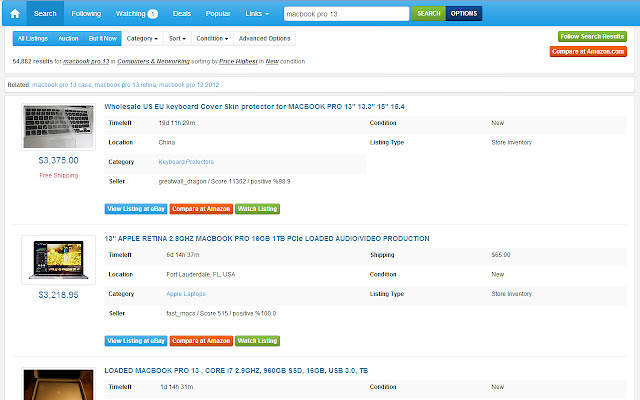The image size is (640, 400).
Task: Open the Wholesale US EU keyboard Cover listing title
Action: point(254,107)
